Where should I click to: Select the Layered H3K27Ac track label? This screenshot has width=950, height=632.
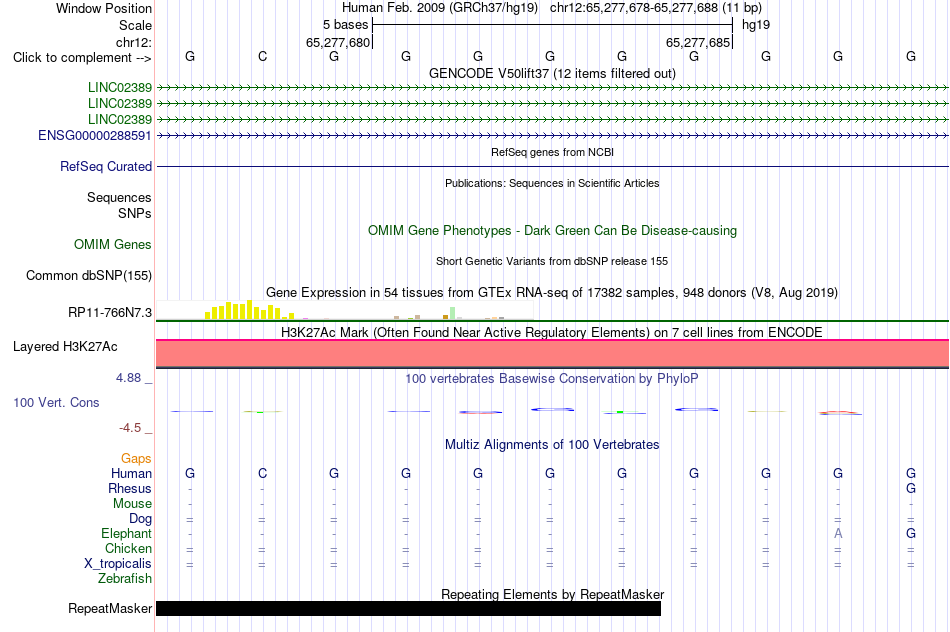(x=65, y=347)
